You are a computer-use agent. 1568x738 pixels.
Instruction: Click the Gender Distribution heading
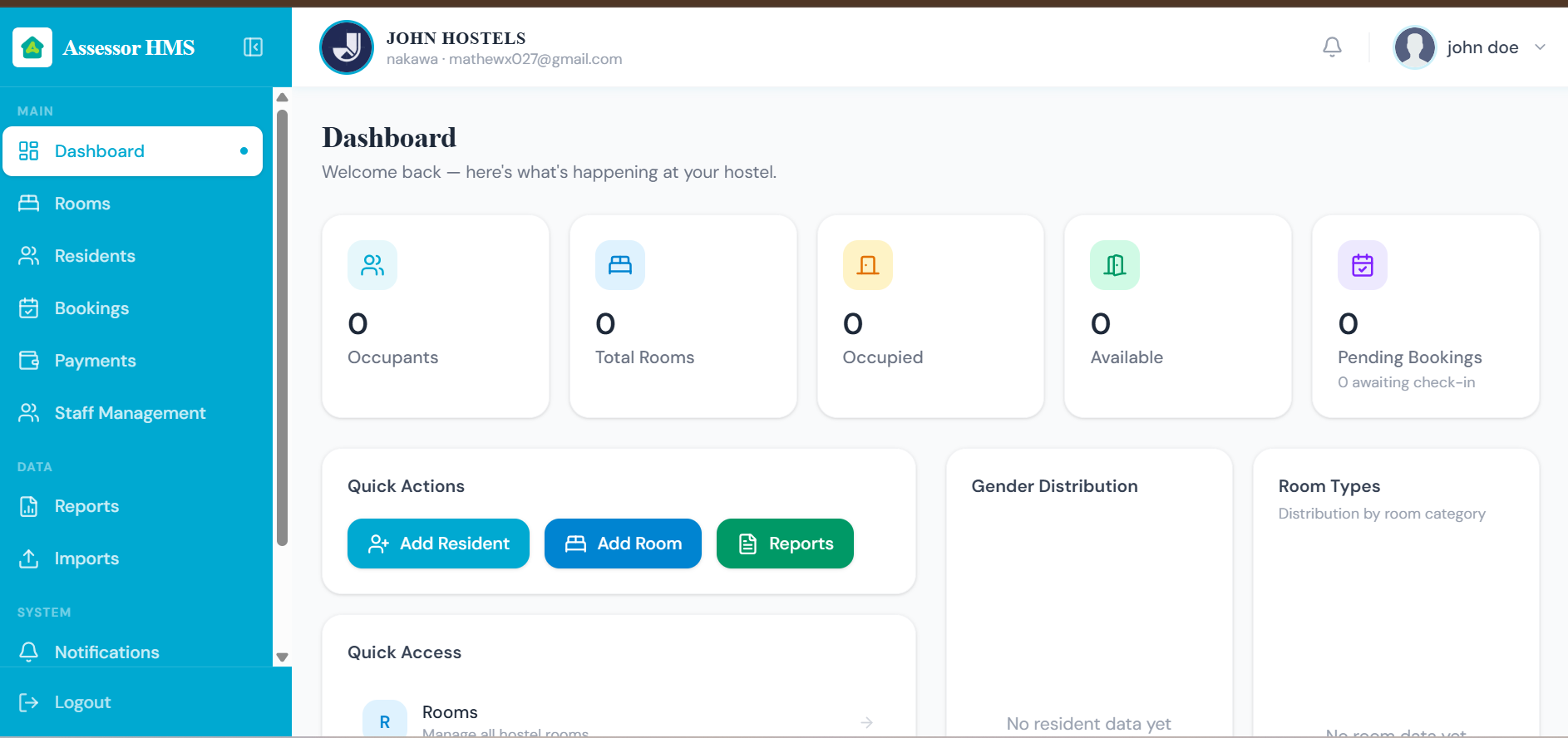[1054, 486]
